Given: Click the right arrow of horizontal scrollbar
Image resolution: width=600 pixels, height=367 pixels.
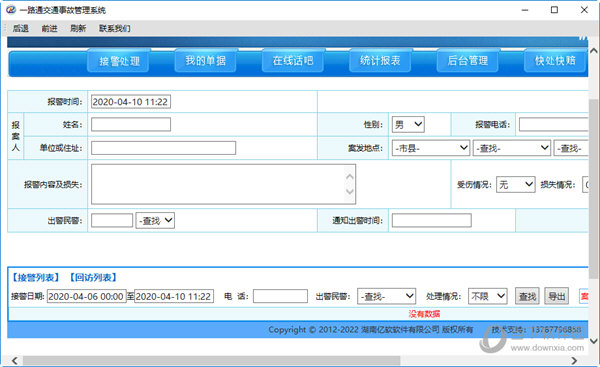Looking at the screenshot, I should tap(574, 360).
